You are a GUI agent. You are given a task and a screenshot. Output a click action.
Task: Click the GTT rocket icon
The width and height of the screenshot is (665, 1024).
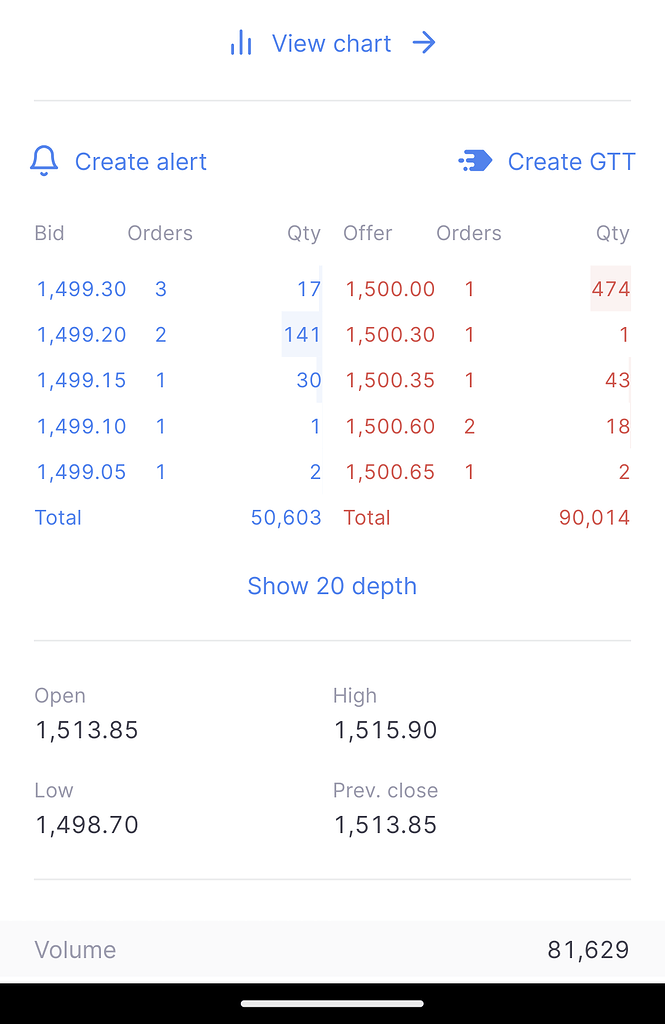click(474, 160)
